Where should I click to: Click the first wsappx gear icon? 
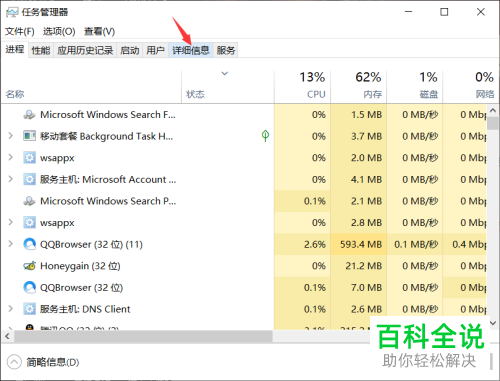coord(29,158)
